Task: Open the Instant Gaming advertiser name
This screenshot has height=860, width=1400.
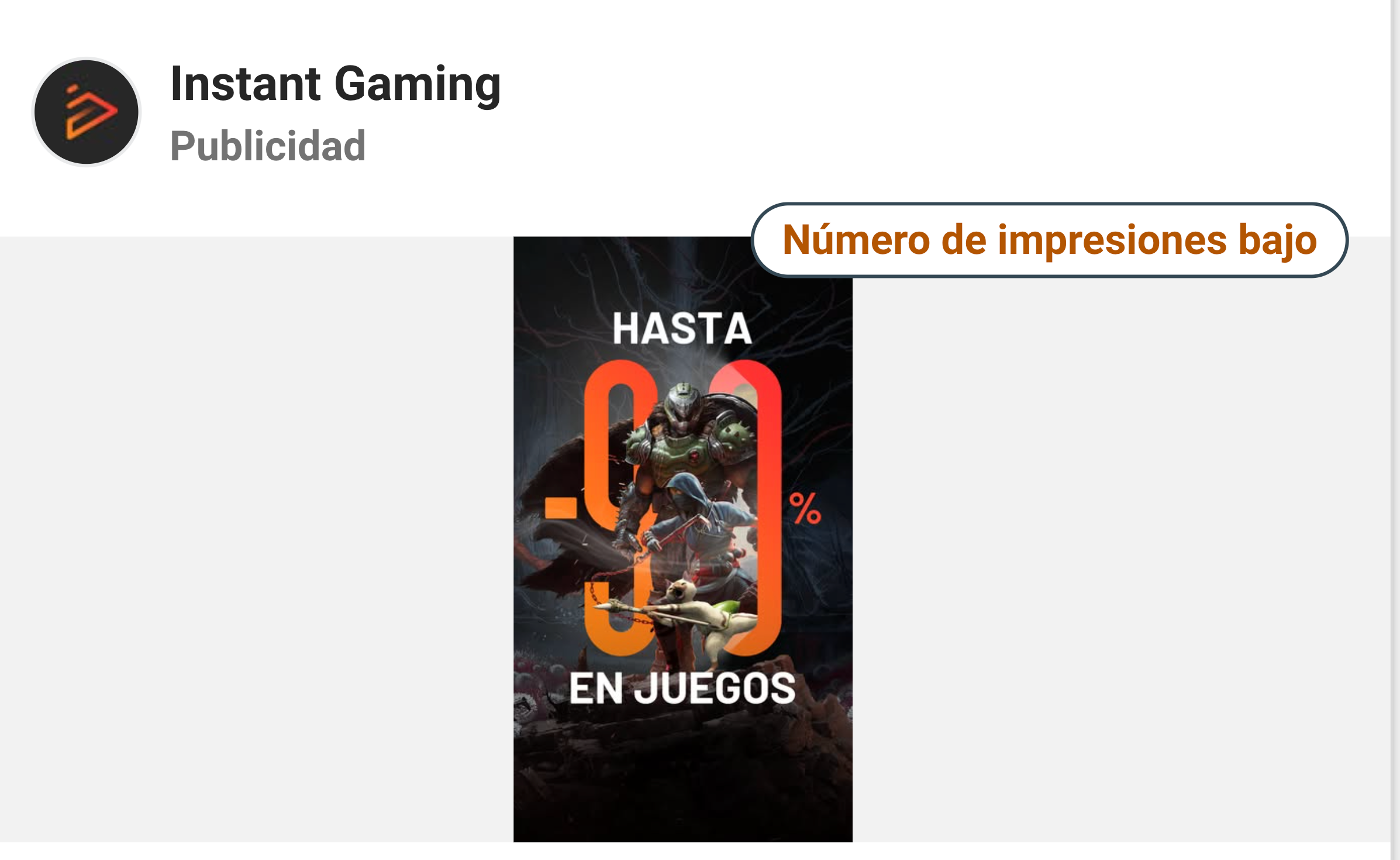Action: pyautogui.click(x=336, y=85)
